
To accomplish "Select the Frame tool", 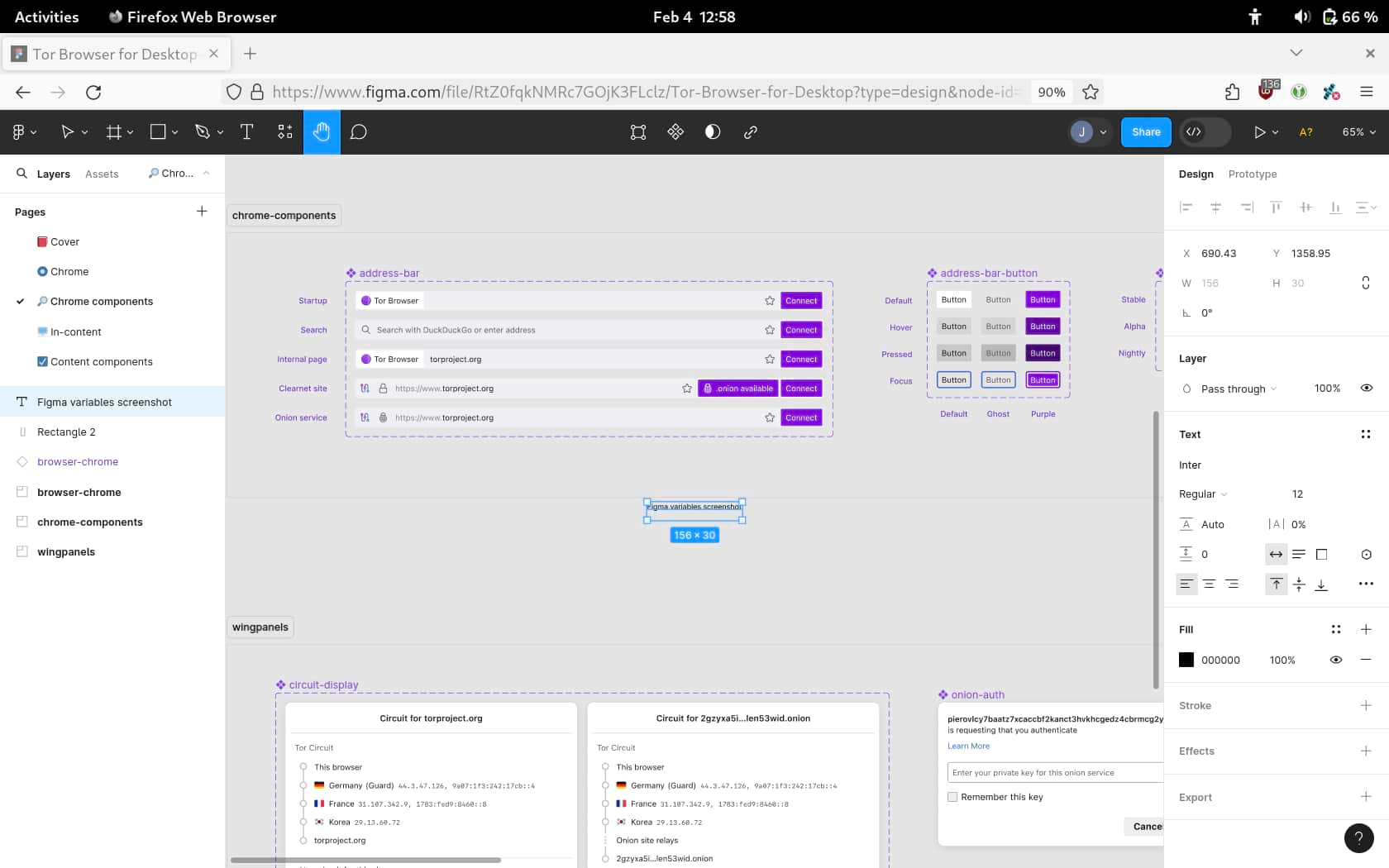I will coord(114,132).
